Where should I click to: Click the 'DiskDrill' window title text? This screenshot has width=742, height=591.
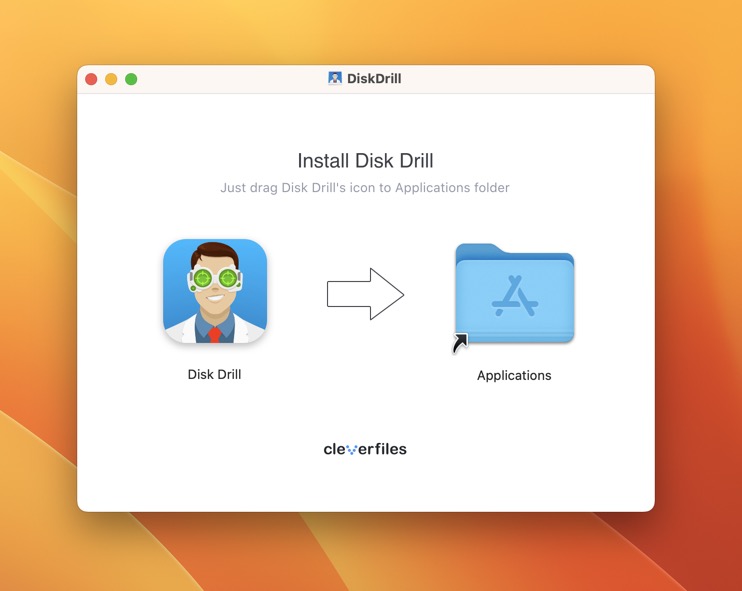tap(374, 79)
